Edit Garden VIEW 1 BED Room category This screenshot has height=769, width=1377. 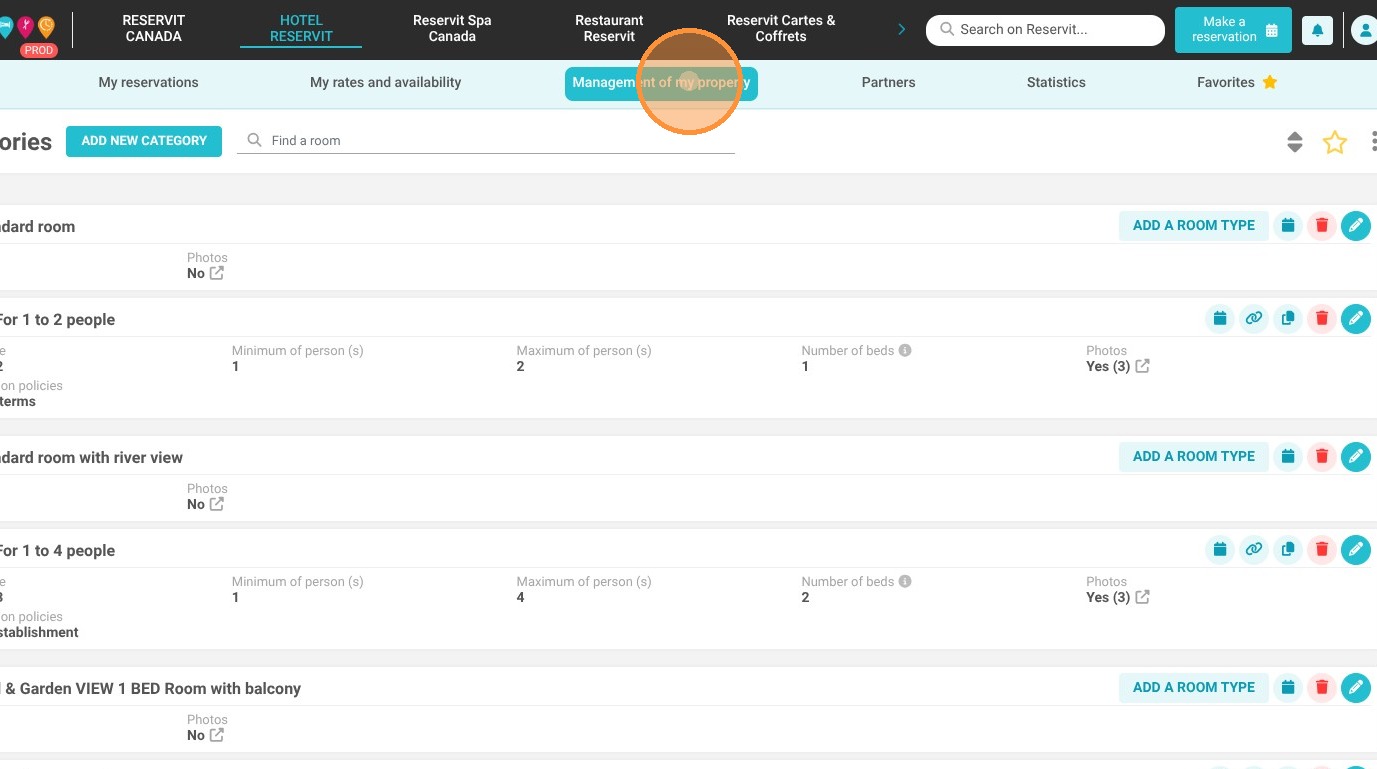(x=1356, y=688)
